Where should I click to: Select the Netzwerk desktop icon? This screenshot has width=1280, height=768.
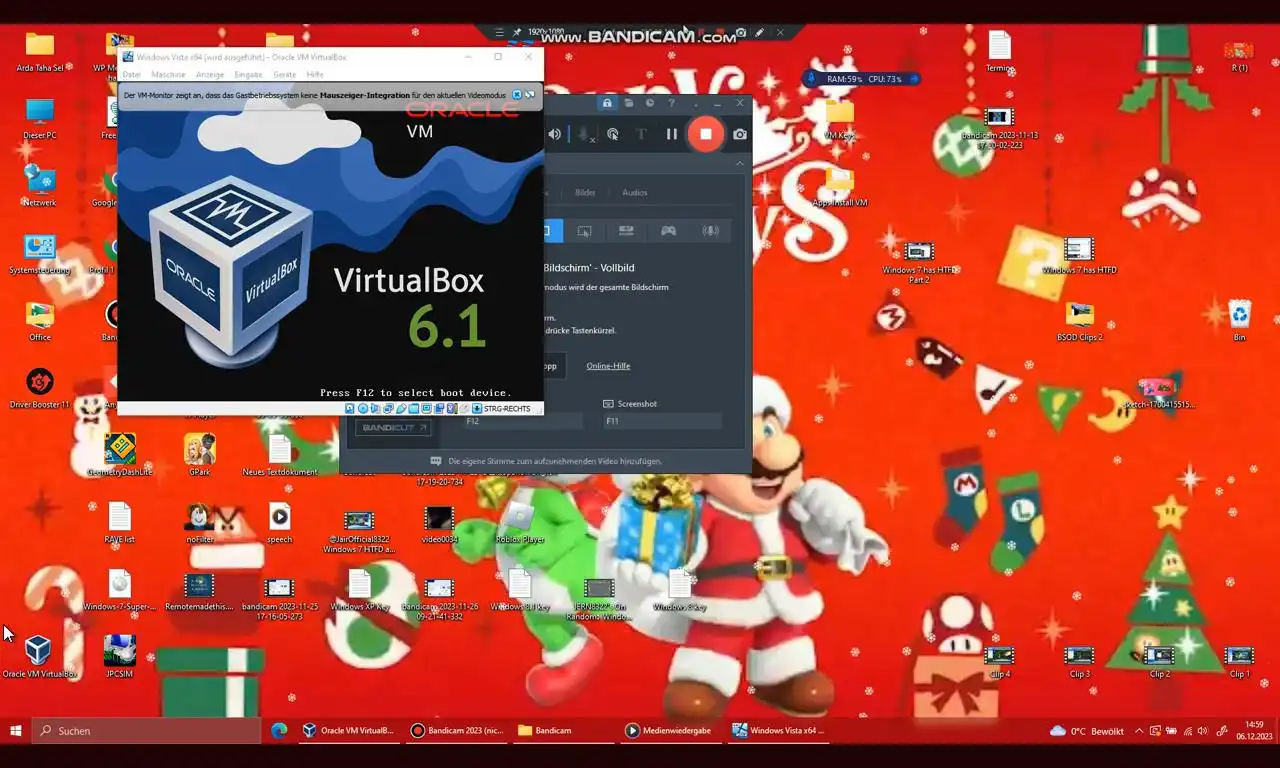[x=40, y=186]
